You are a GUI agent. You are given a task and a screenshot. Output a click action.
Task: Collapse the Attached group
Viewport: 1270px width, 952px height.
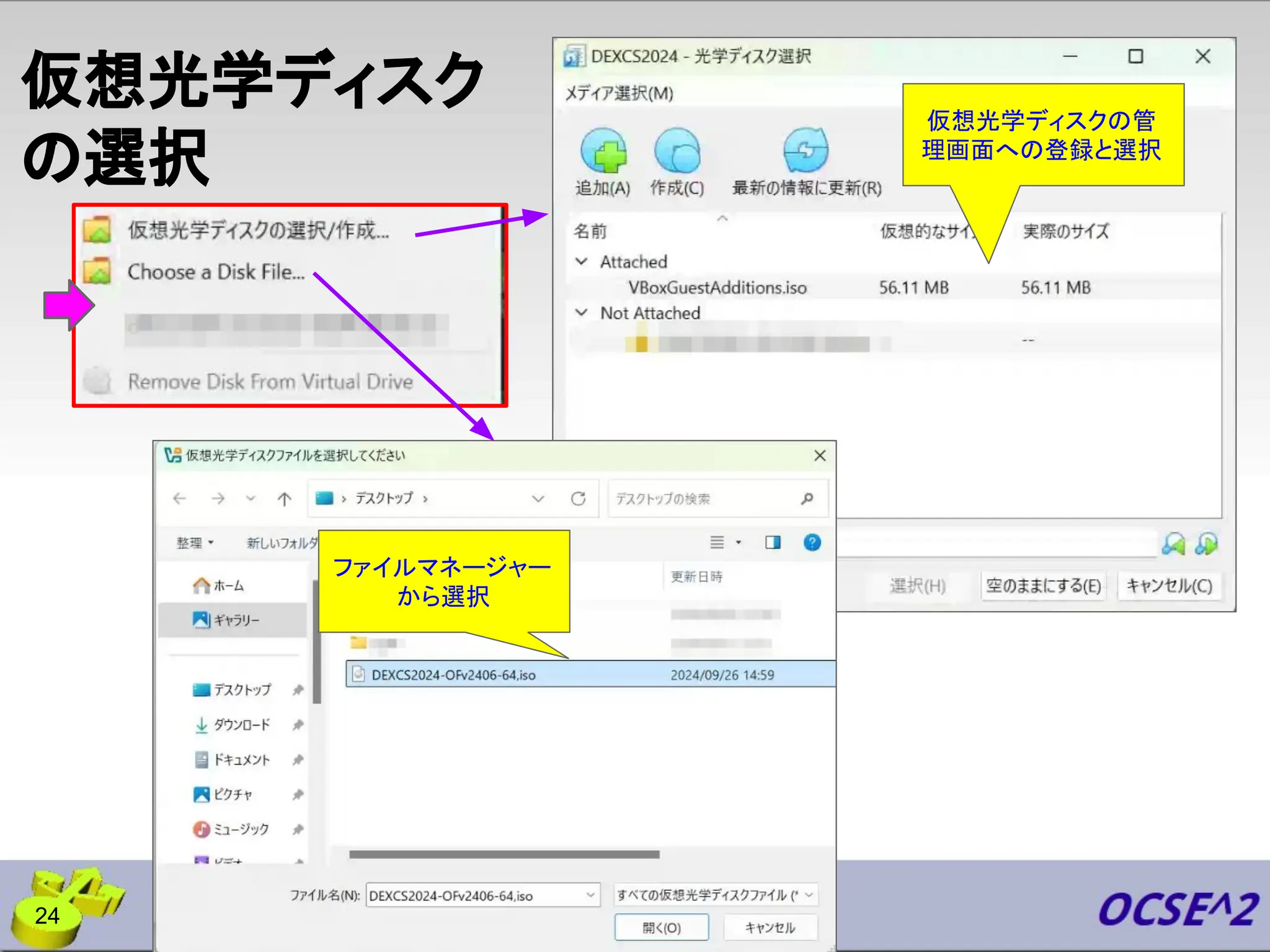[x=581, y=262]
